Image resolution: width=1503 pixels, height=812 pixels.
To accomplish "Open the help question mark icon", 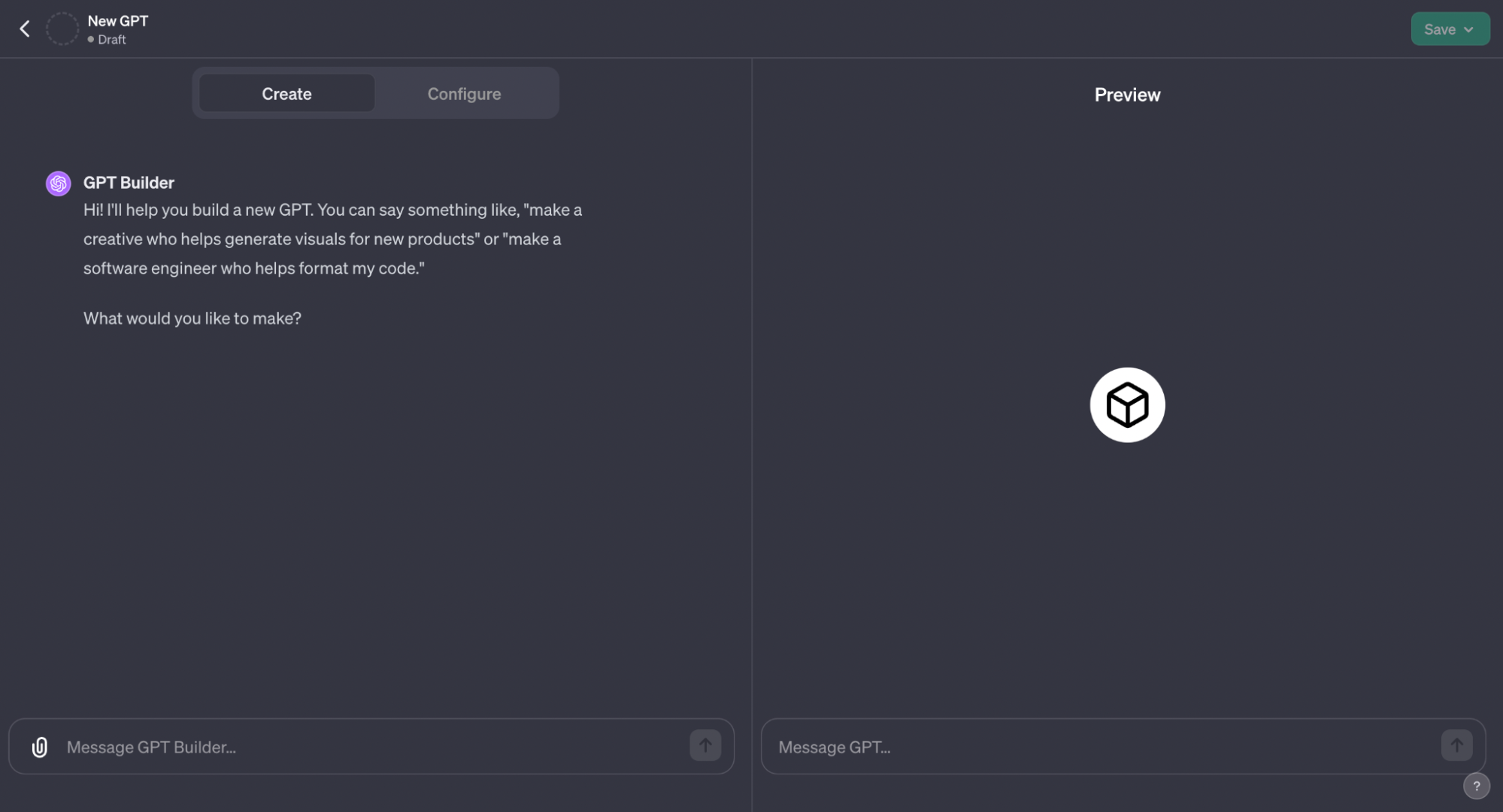I will tap(1476, 786).
